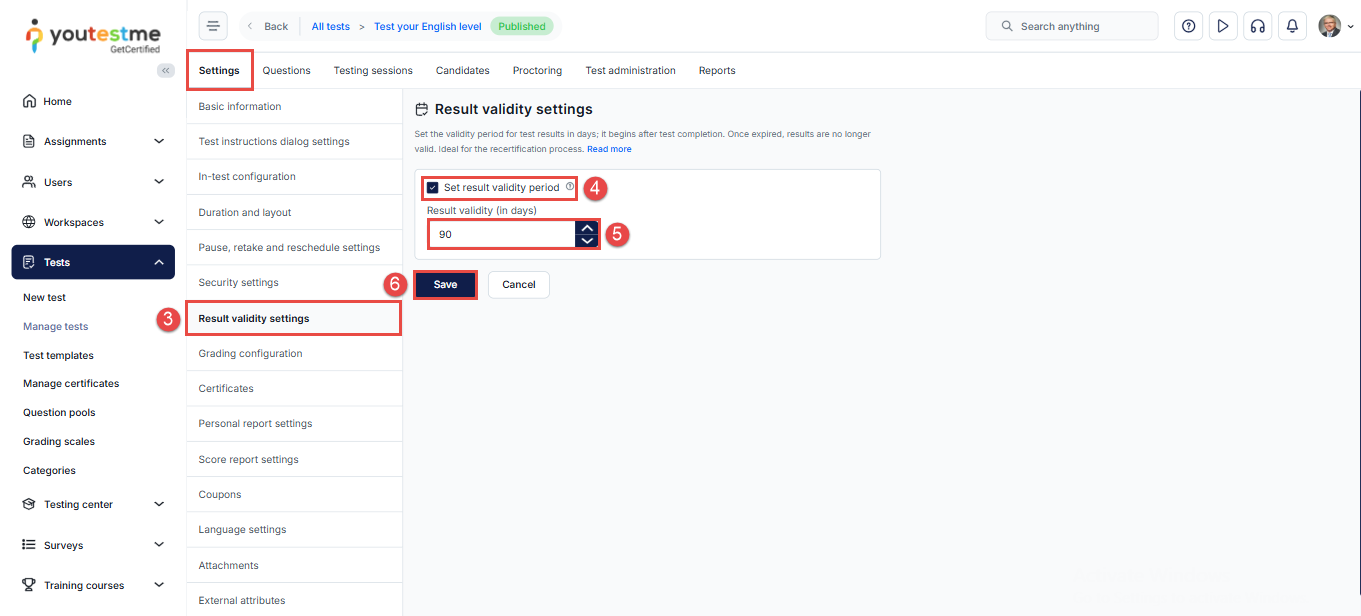The height and width of the screenshot is (616, 1361).
Task: Open the headset support icon
Action: pos(1257,26)
